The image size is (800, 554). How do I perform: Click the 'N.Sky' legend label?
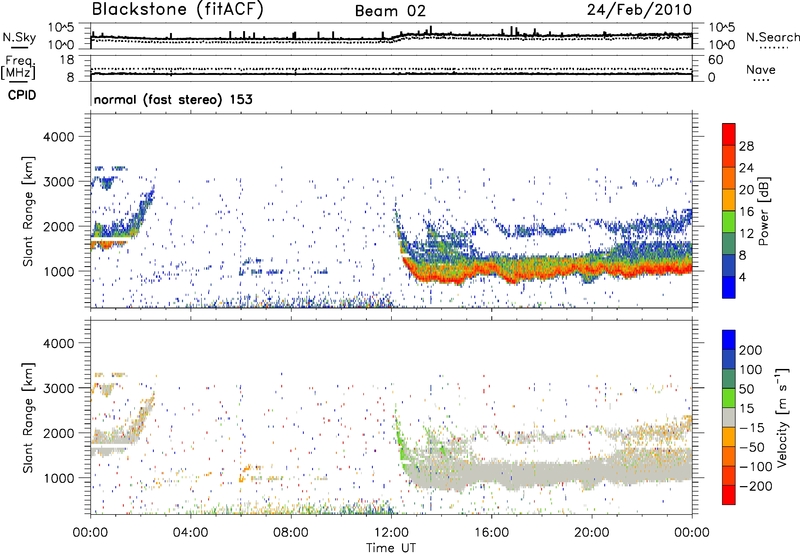19,37
